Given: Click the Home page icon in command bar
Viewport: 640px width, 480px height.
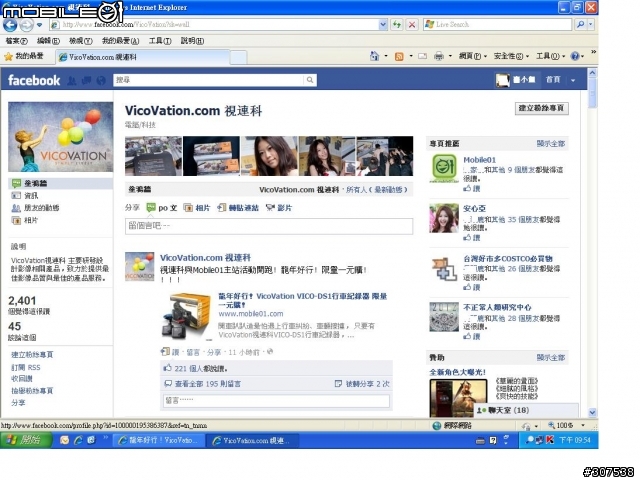Looking at the screenshot, I should pos(374,56).
